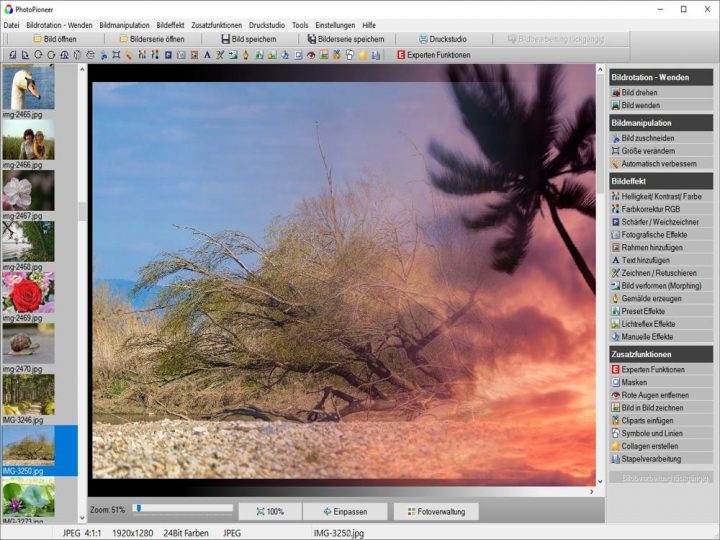Screen dimensions: 720x540
Task: Open the Zusatzfunktionen menu
Action: click(x=217, y=24)
